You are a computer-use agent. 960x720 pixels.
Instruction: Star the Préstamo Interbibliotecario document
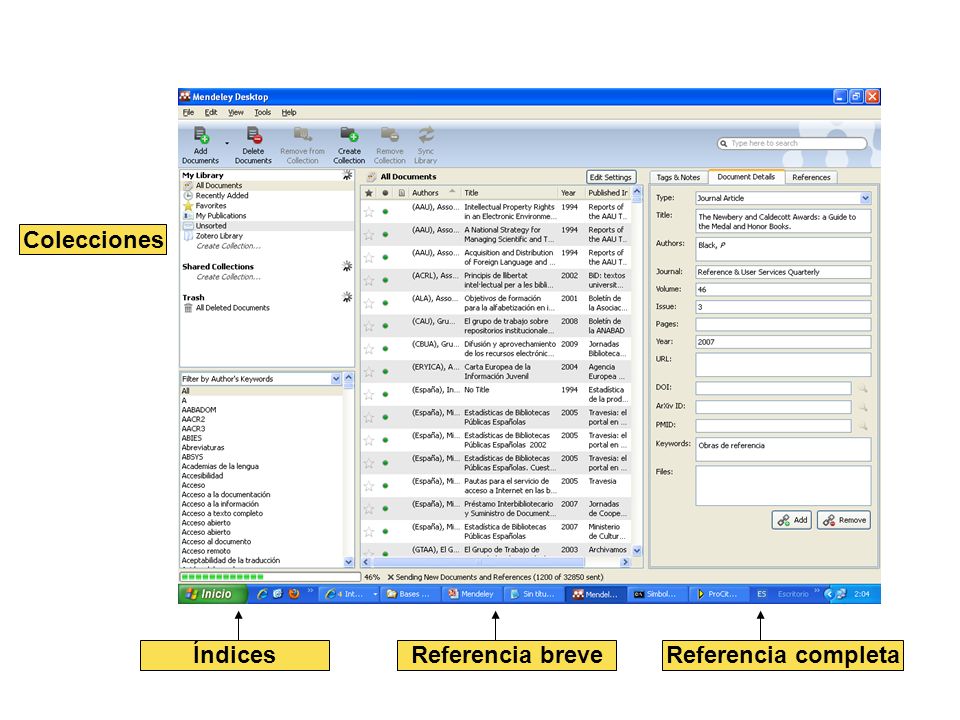[x=369, y=509]
